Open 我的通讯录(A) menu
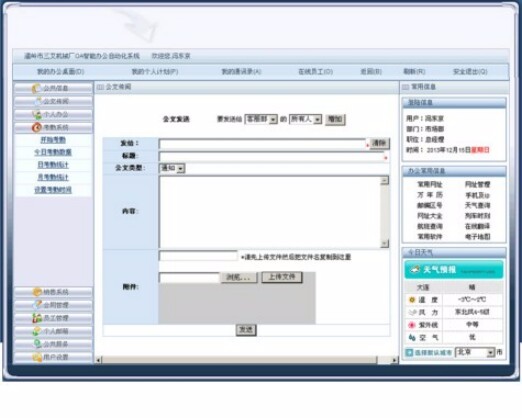Screen dimensions: 522x418 [x=241, y=72]
